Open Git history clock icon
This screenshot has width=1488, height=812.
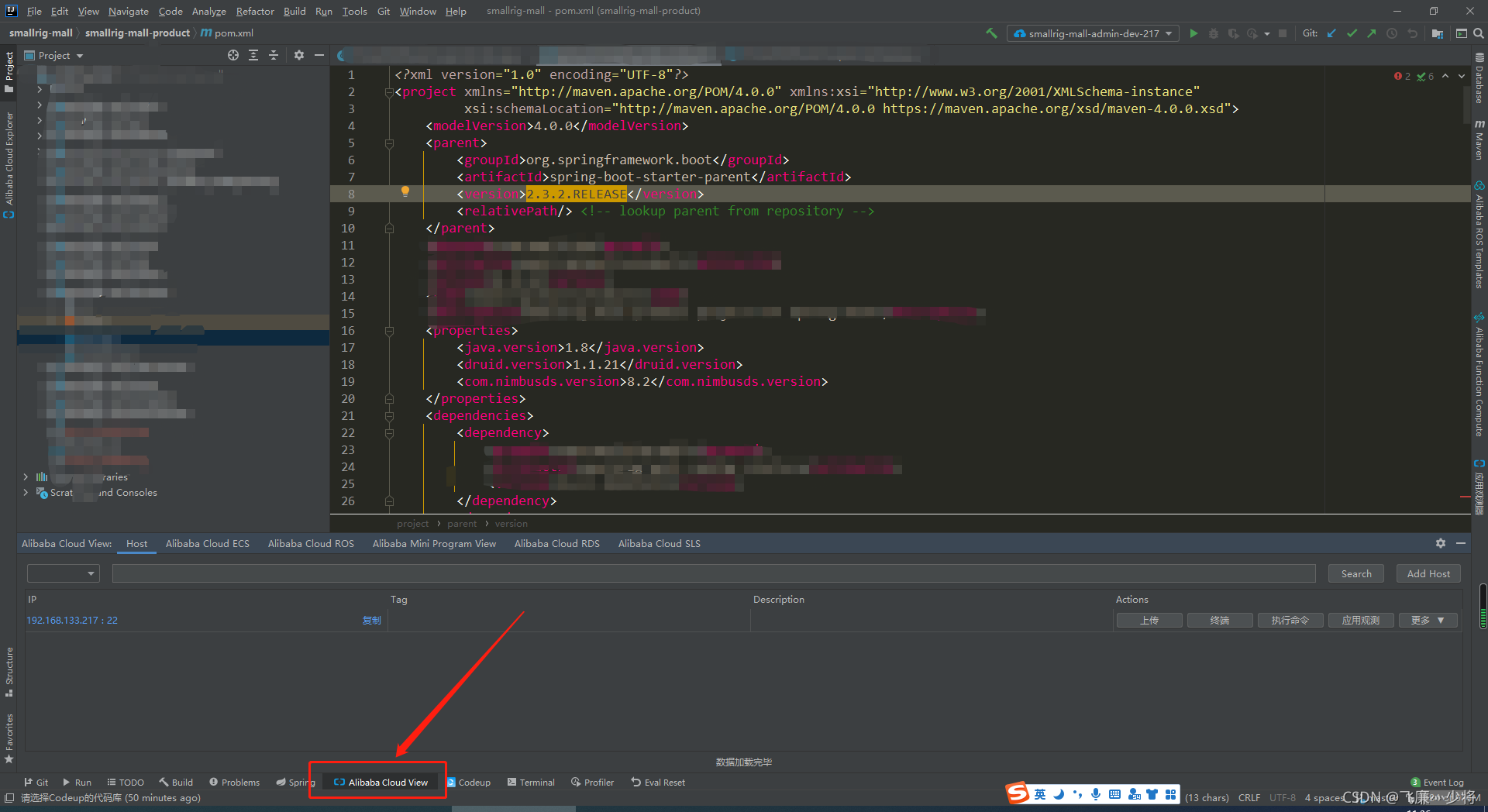tap(1392, 33)
